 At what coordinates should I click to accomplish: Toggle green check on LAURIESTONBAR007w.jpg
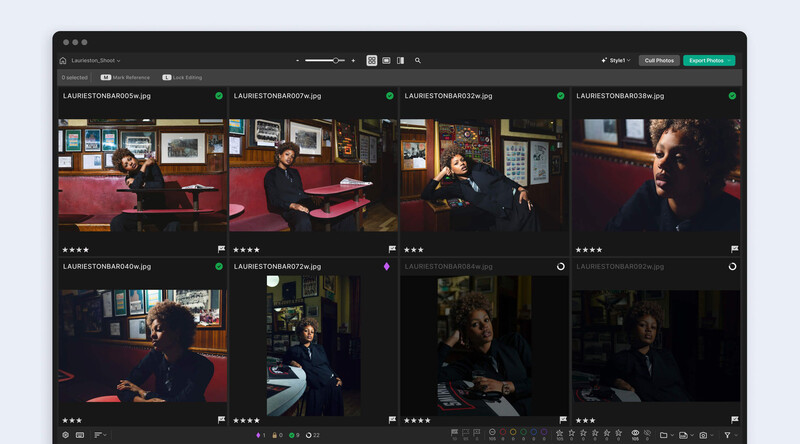(x=390, y=95)
